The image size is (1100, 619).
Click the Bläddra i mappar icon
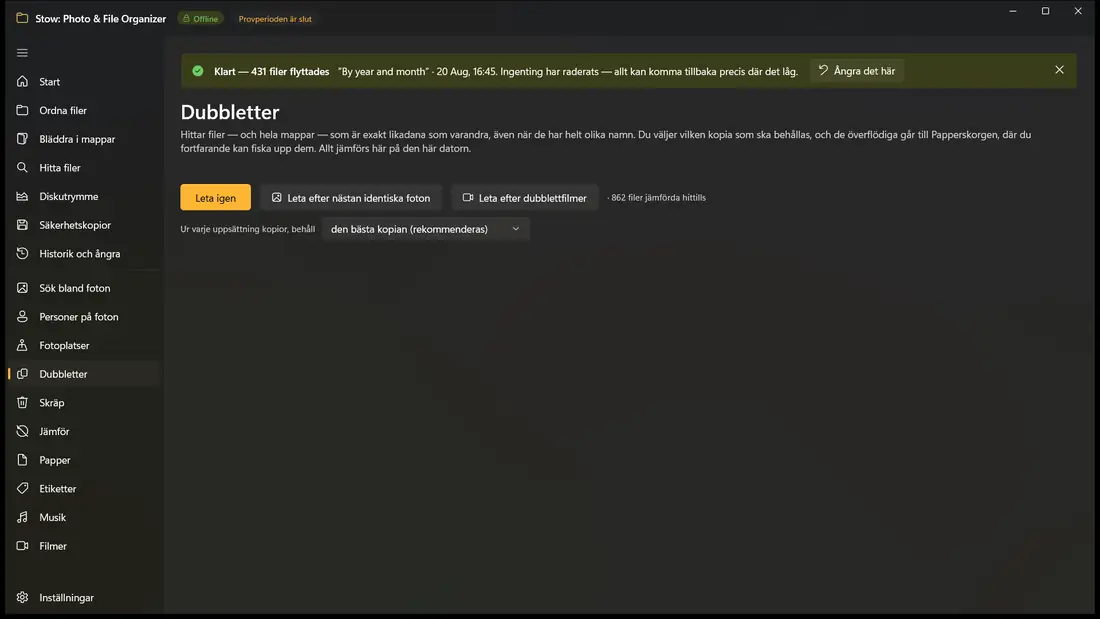[22, 139]
